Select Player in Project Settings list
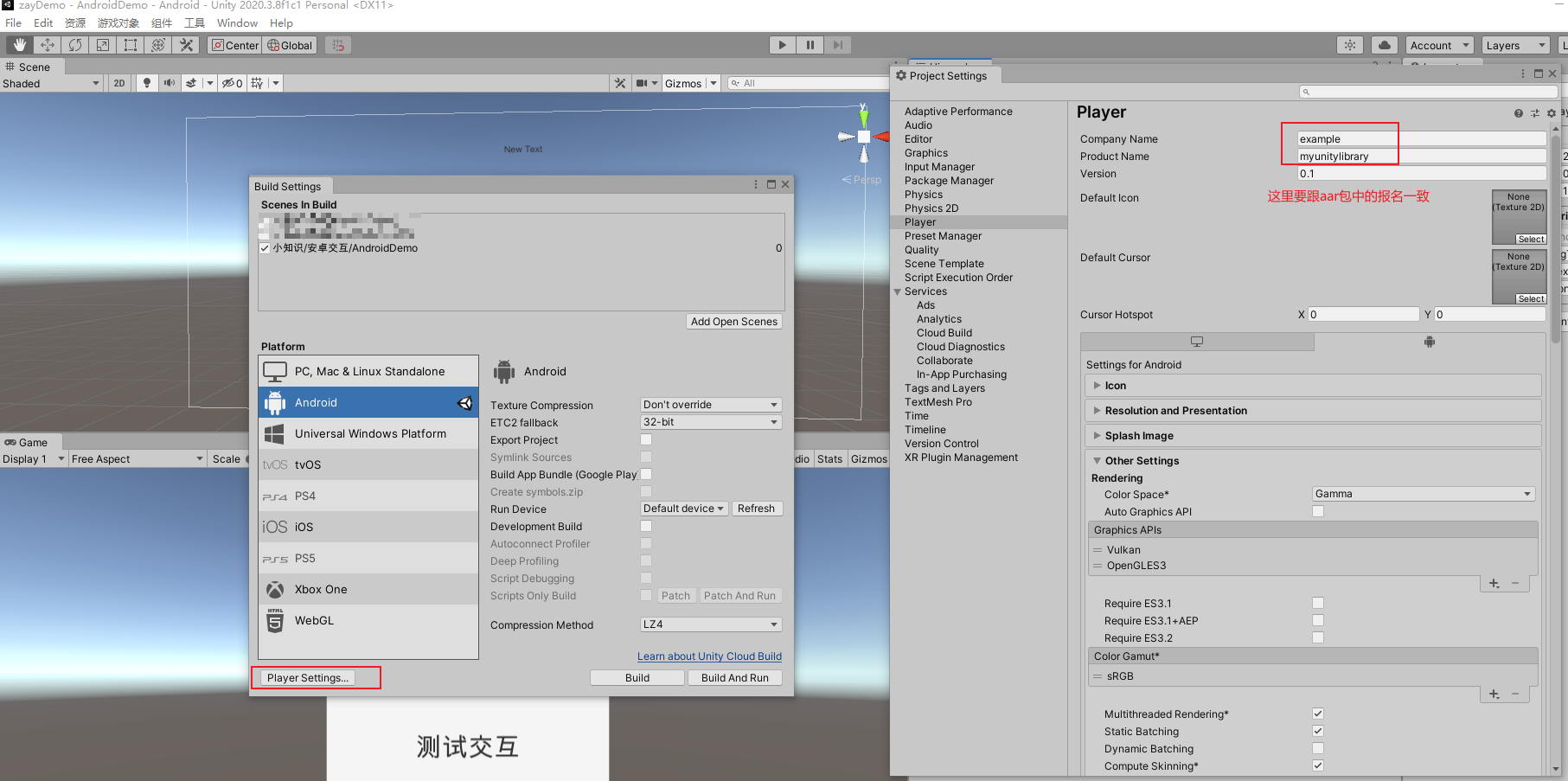This screenshot has height=781, width=1568. (x=979, y=222)
